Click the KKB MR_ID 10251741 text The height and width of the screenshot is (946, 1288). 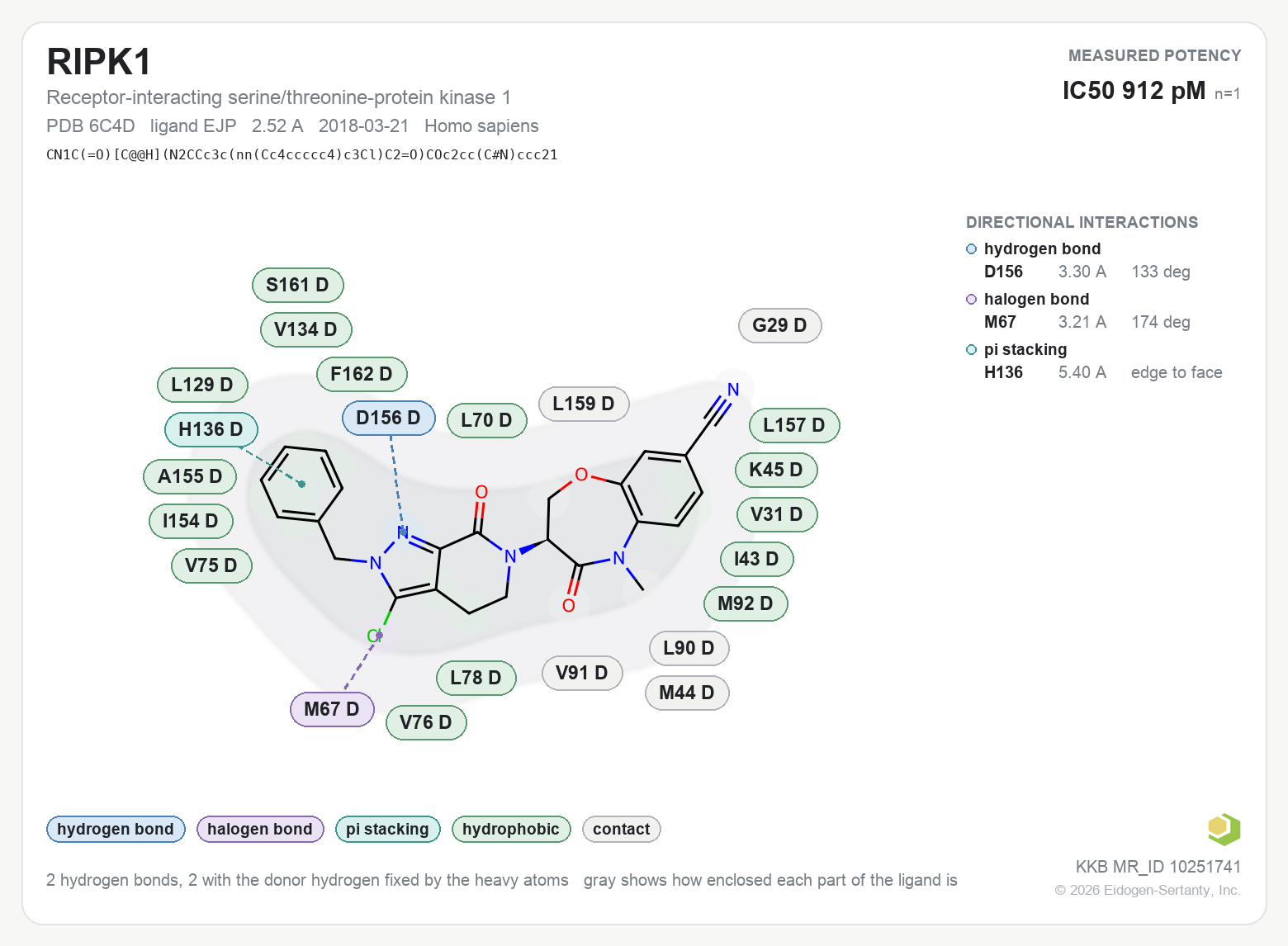point(1158,867)
